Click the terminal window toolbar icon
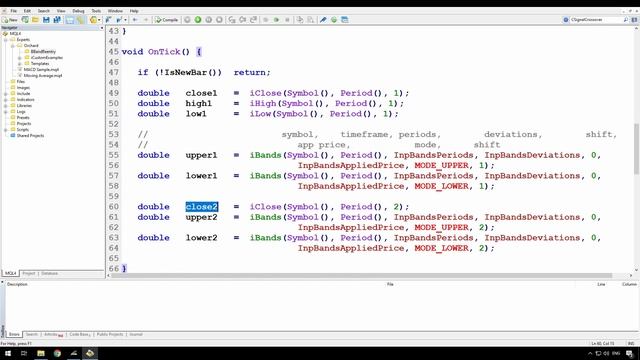This screenshot has height=360, width=640. pyautogui.click(x=344, y=20)
